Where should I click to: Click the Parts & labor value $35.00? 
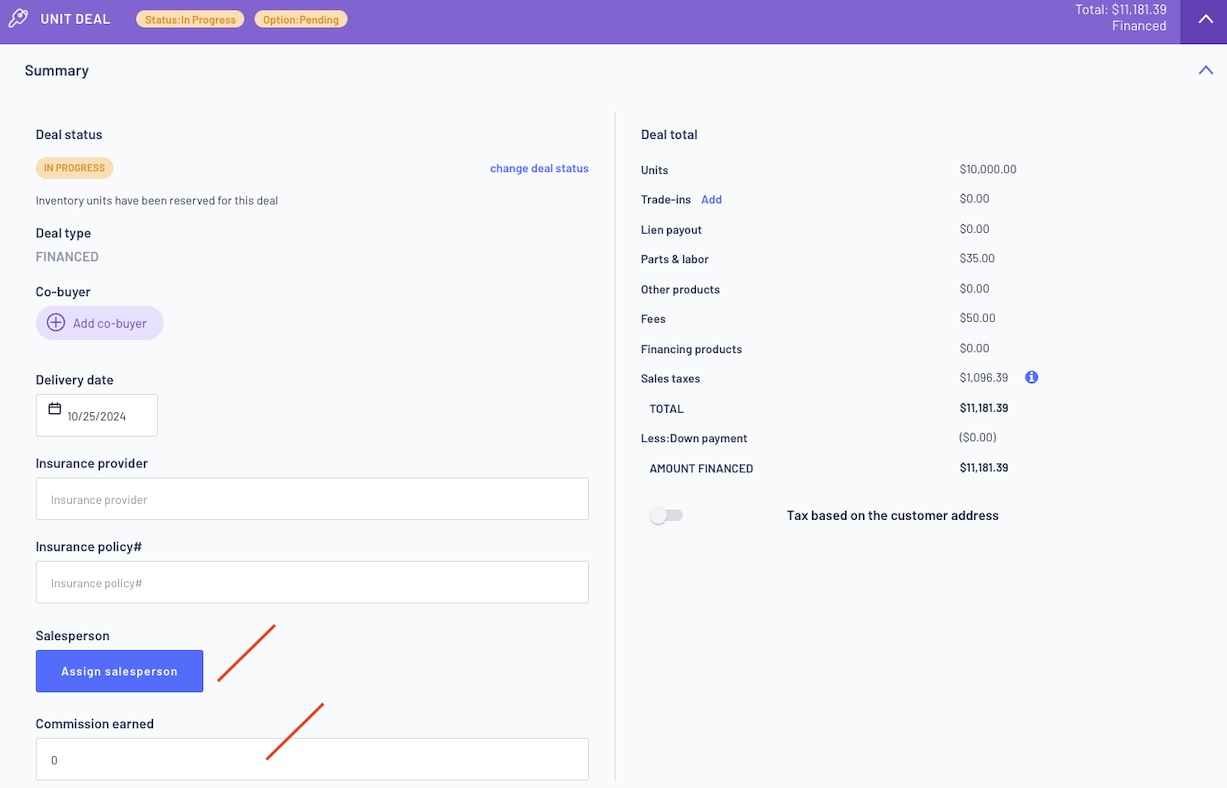977,258
